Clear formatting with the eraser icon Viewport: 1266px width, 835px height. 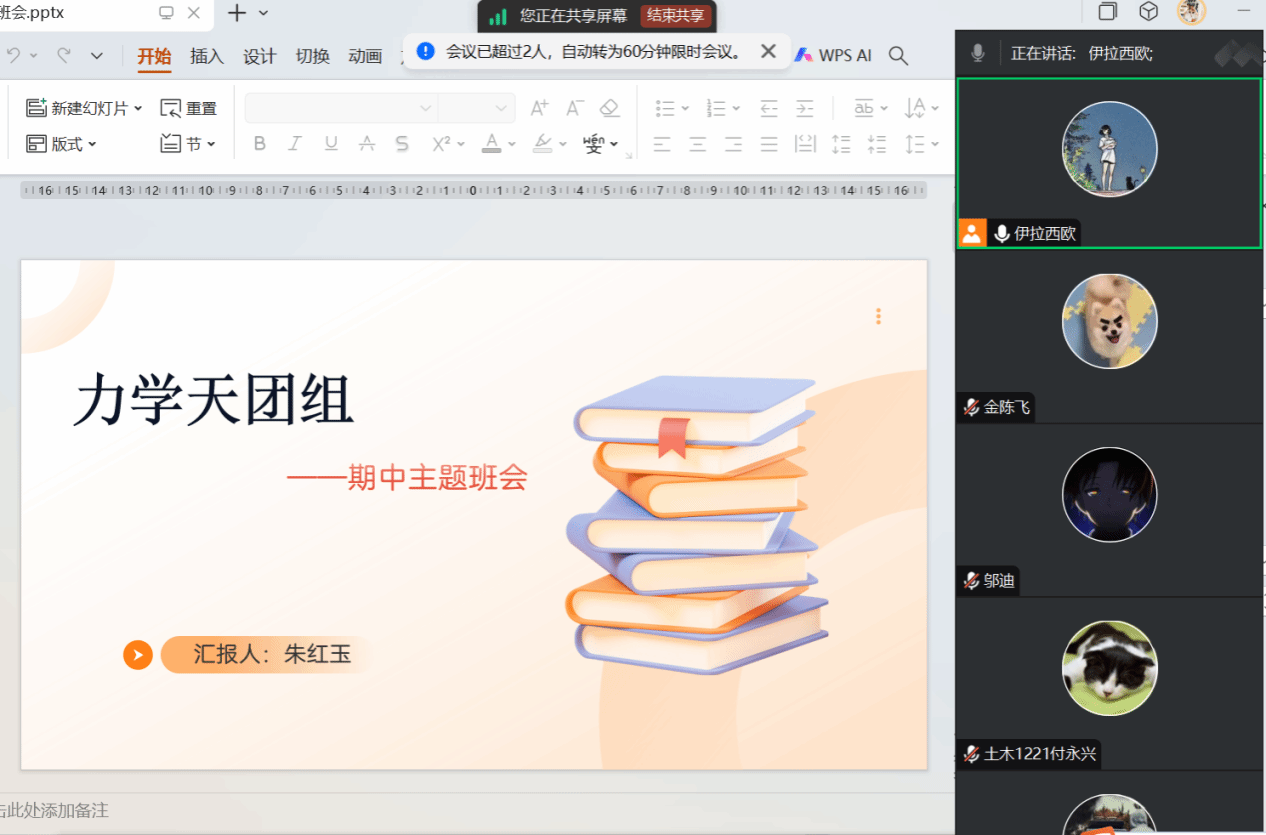click(610, 108)
